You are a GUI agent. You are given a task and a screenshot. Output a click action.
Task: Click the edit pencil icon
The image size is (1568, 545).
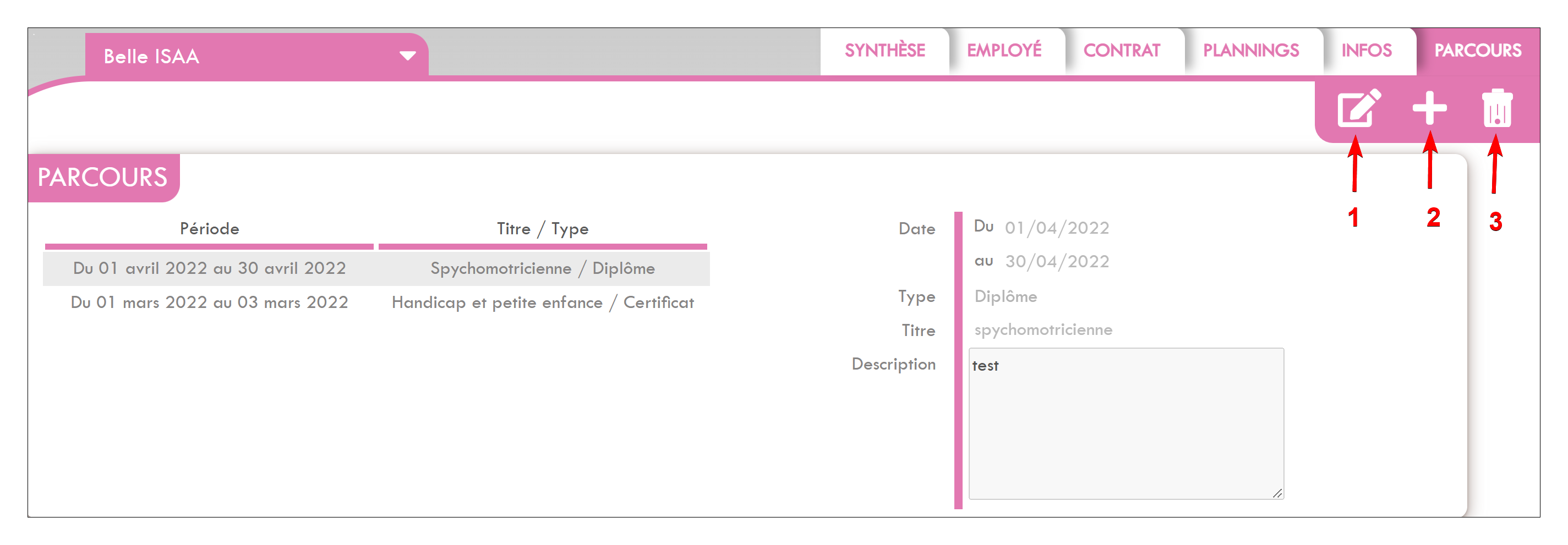tap(1358, 108)
